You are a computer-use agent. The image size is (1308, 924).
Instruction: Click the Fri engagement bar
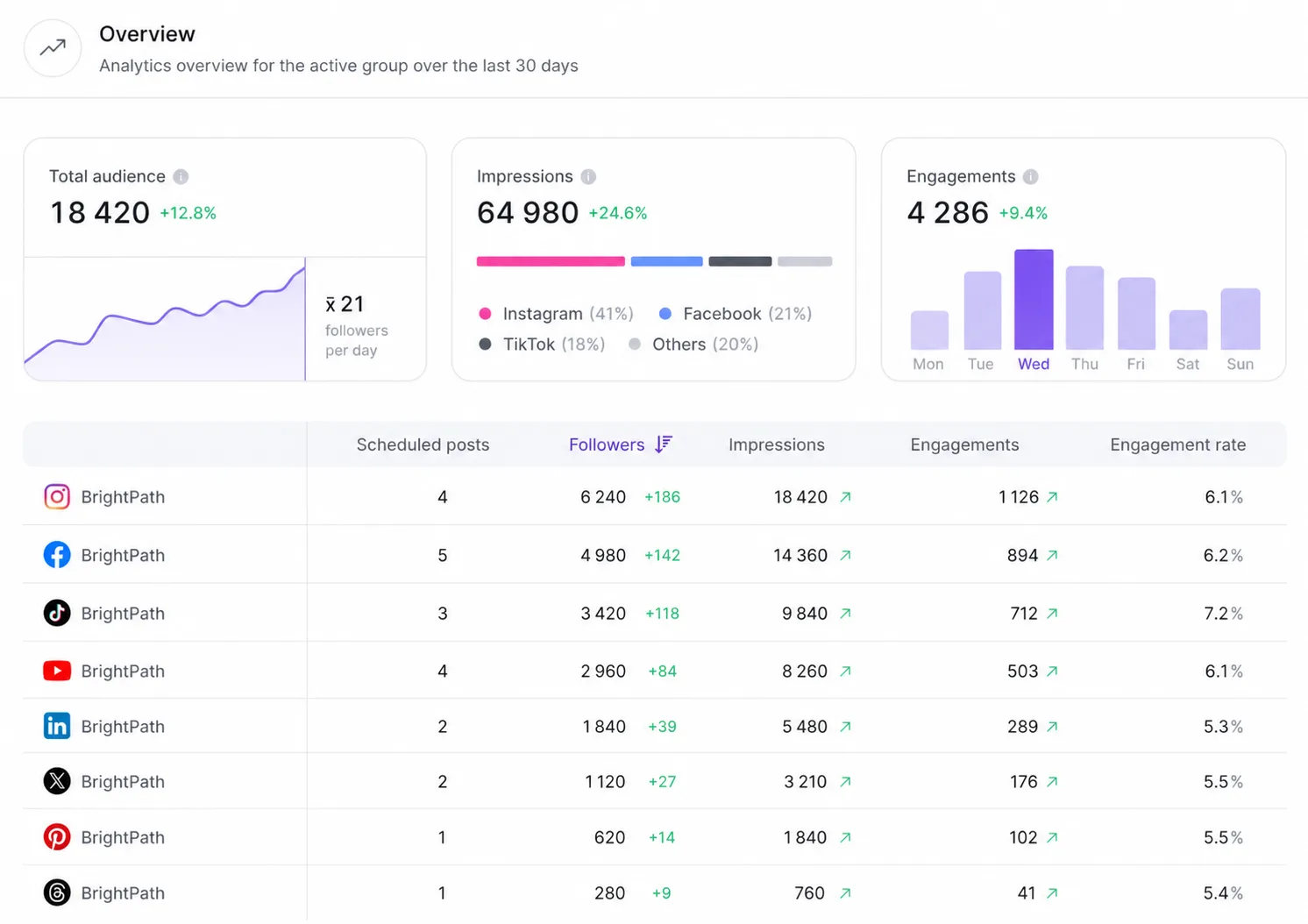[x=1136, y=314]
